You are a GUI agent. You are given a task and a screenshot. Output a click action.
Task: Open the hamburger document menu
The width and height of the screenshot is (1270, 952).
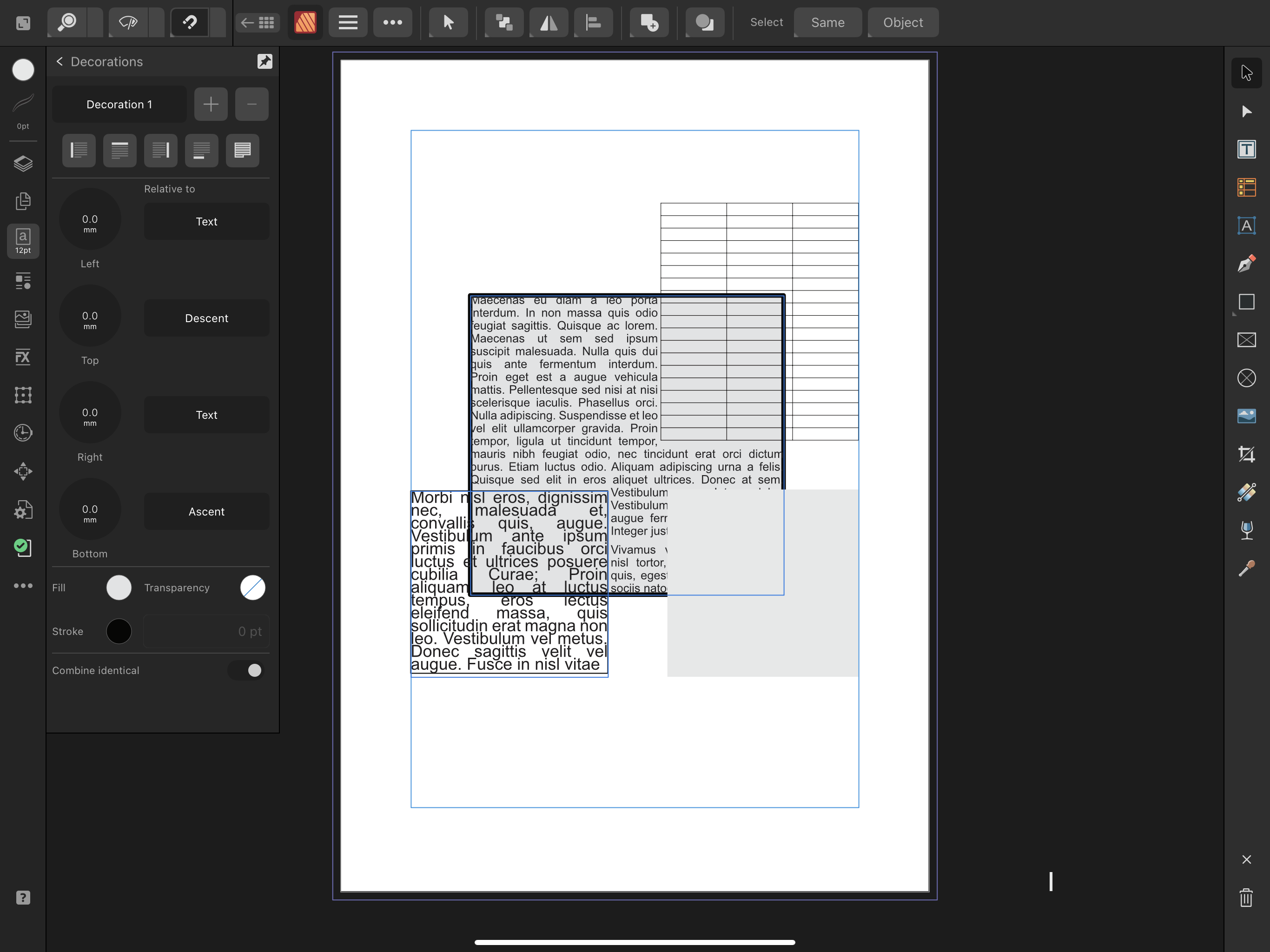tap(347, 22)
